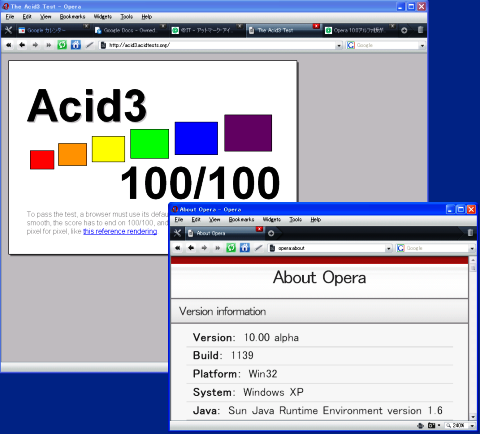This screenshot has height=434, width=480.
Task: Click wand icon in About Opera window
Action: click(258, 248)
